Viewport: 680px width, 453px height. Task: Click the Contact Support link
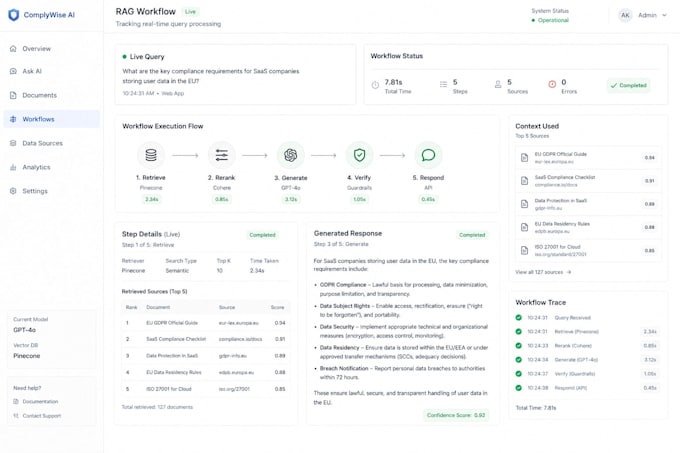[x=42, y=416]
